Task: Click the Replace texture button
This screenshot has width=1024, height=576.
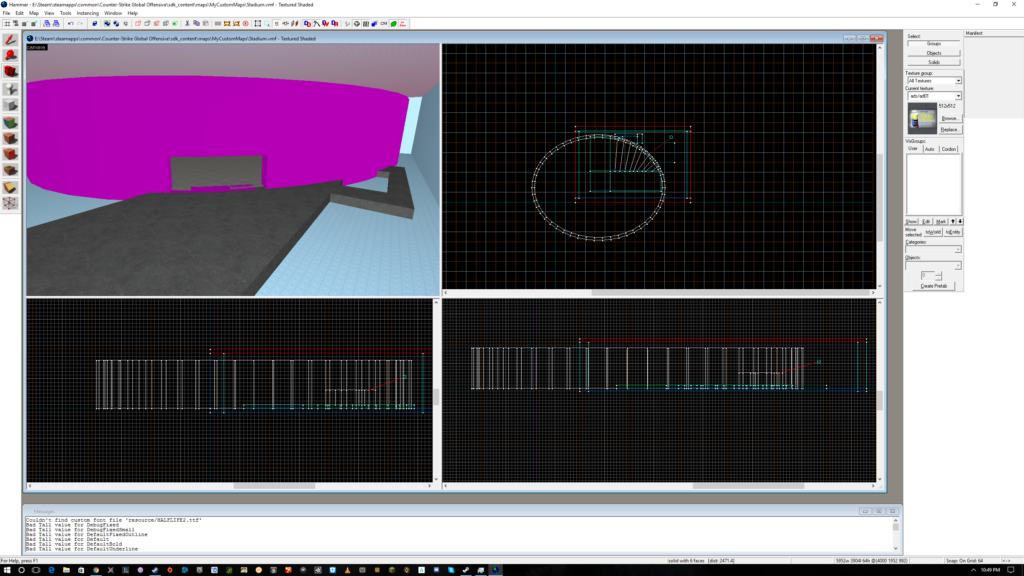Action: 950,129
